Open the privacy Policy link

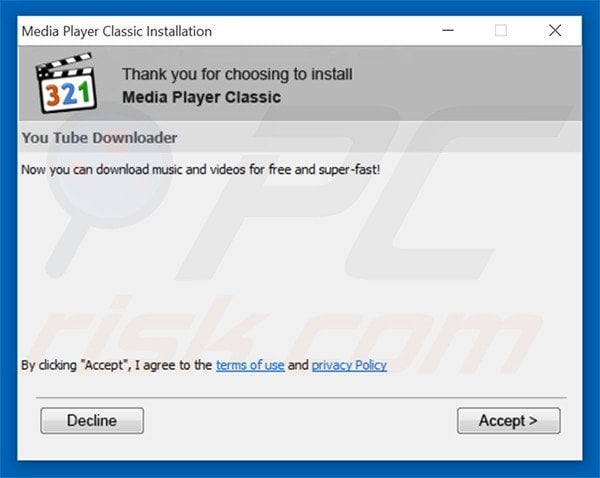[349, 365]
